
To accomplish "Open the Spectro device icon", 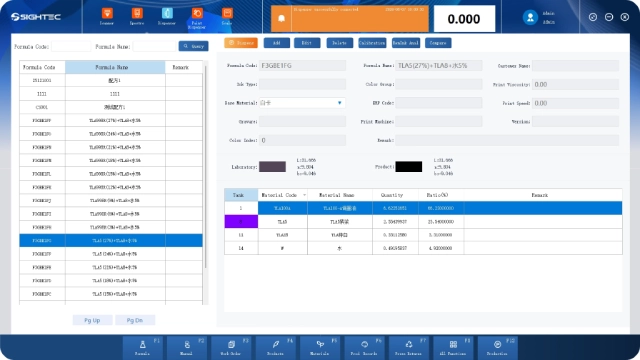I will click(x=137, y=16).
